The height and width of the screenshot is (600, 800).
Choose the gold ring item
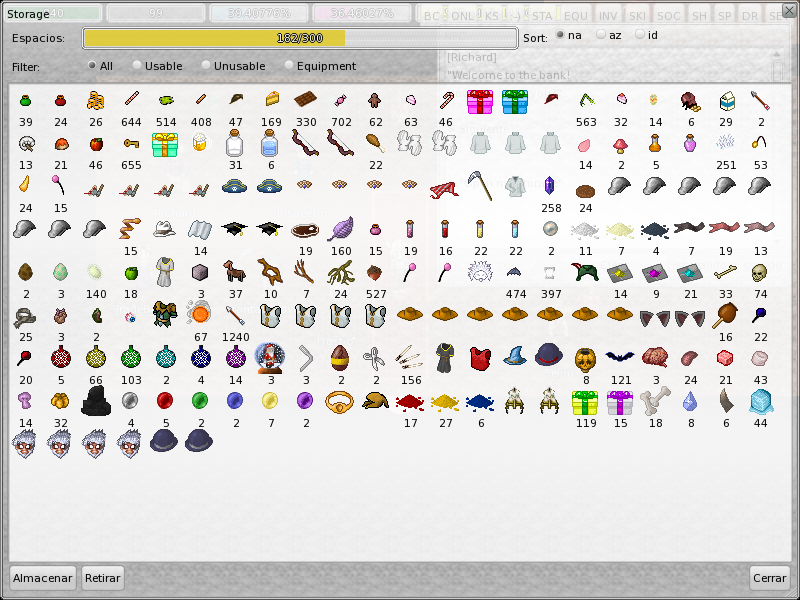coord(339,402)
